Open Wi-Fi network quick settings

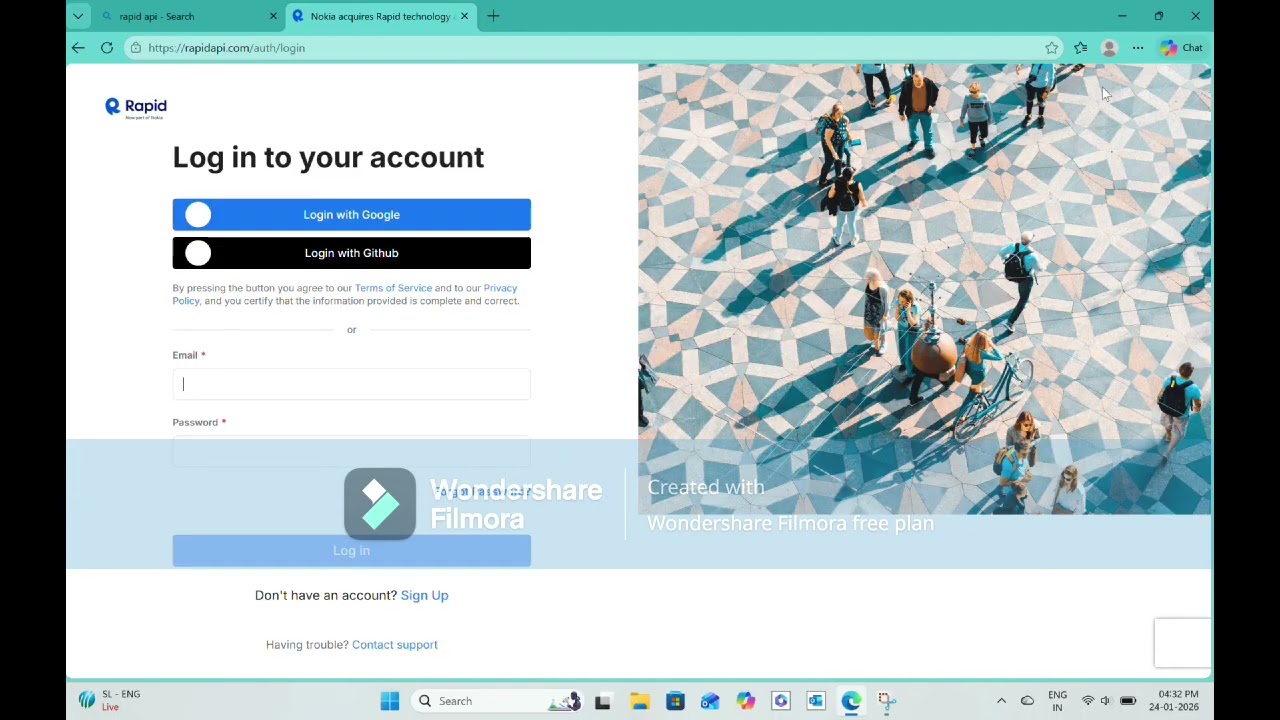point(1088,701)
